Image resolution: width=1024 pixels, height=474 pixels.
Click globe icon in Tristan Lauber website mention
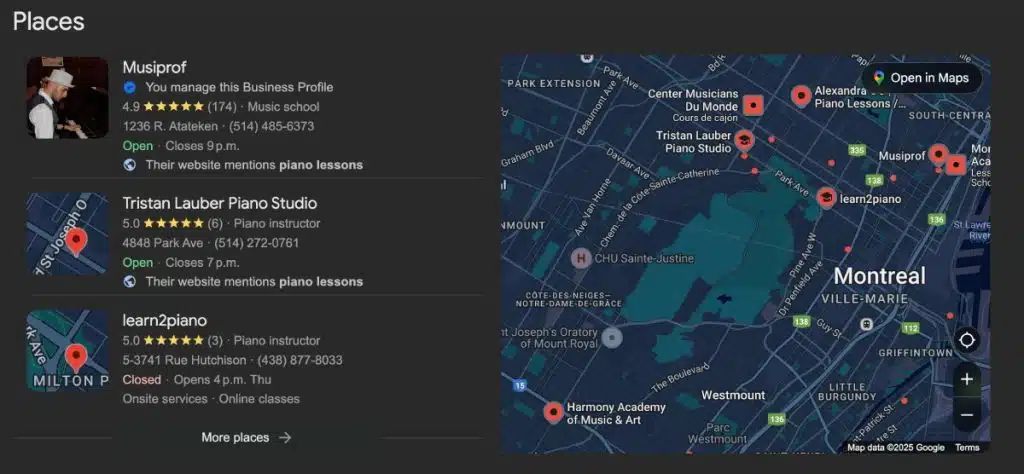tap(129, 282)
